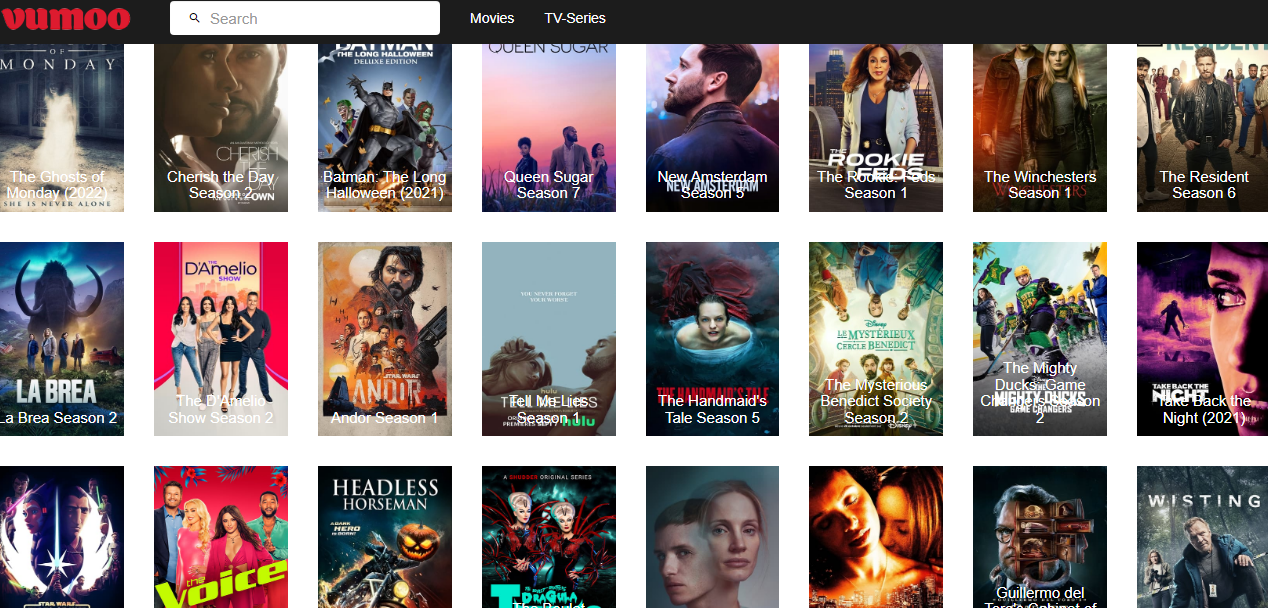Open the Movies section
This screenshot has height=608, width=1268.
(492, 18)
